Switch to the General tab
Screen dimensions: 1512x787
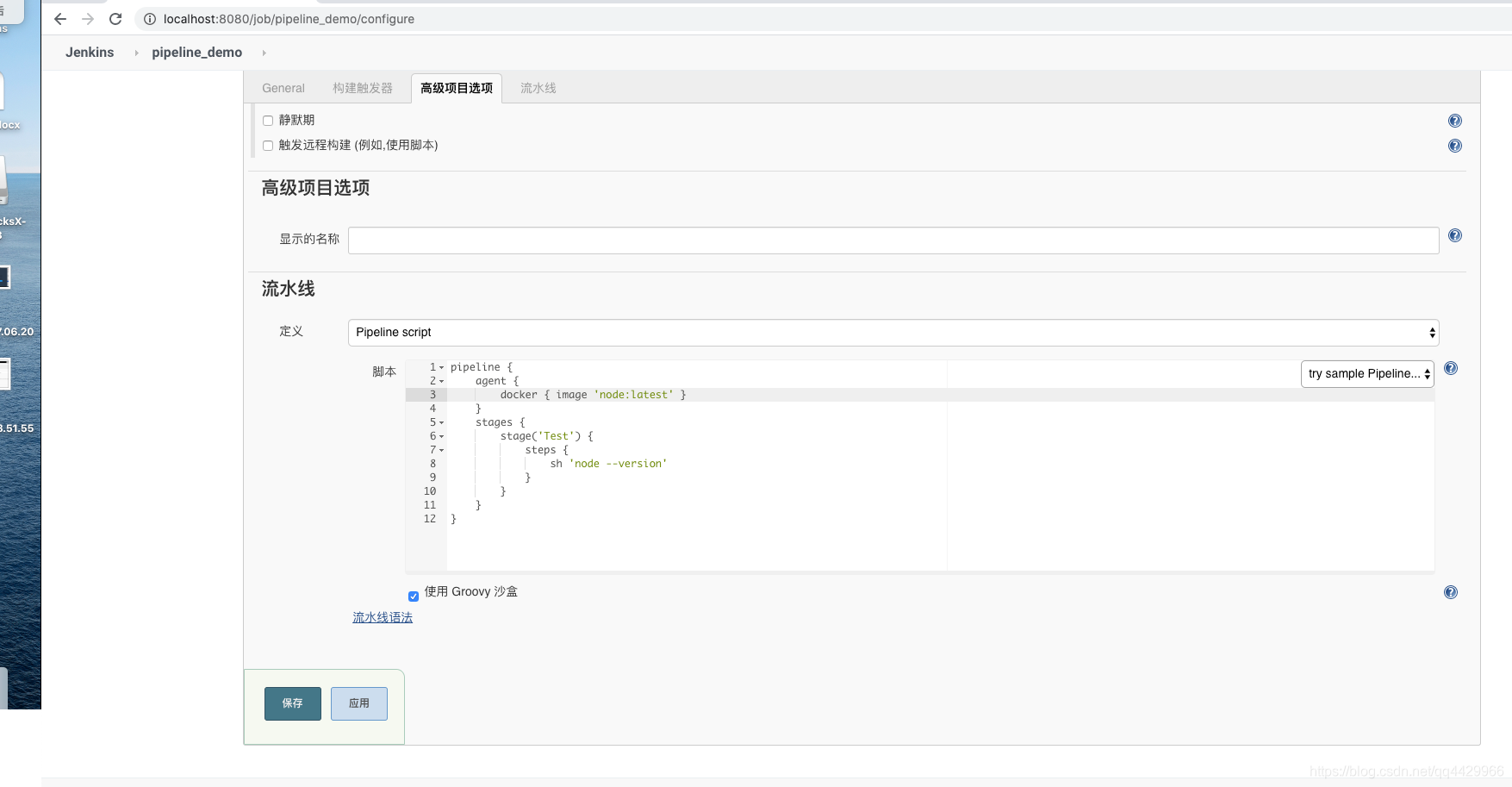(x=283, y=88)
